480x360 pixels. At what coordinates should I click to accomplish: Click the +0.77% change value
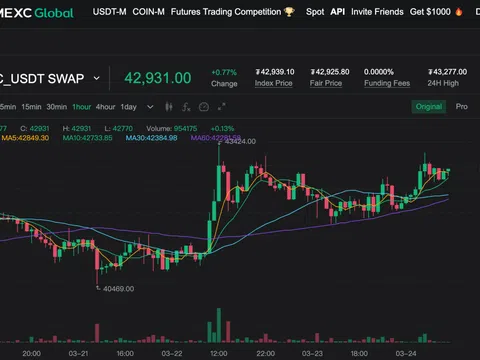(224, 72)
